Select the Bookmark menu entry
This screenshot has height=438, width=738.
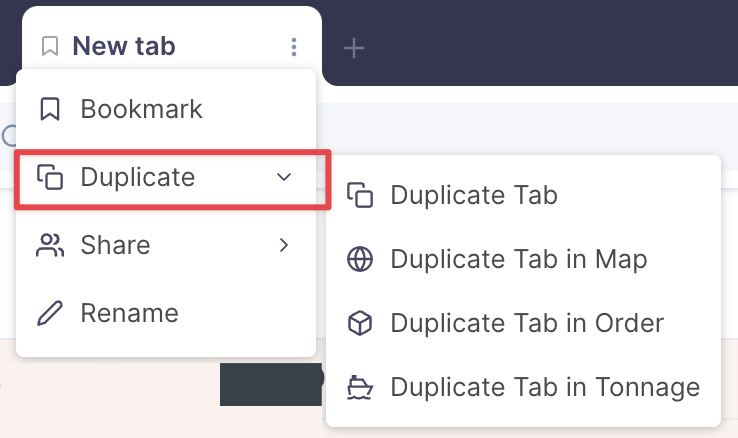(x=141, y=109)
